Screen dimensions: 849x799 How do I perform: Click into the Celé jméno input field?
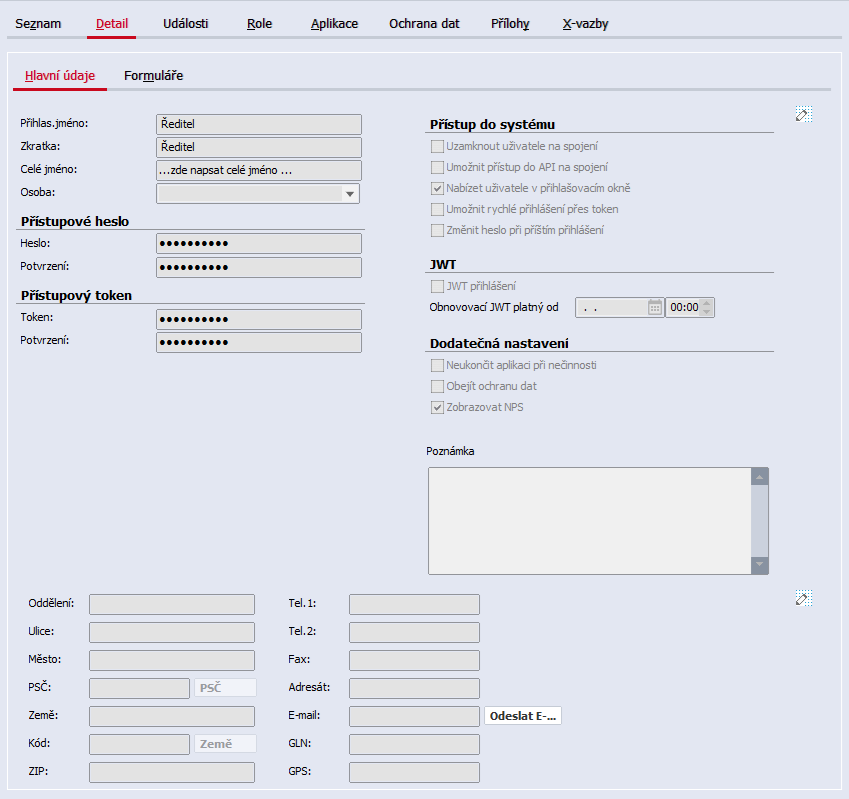point(259,171)
